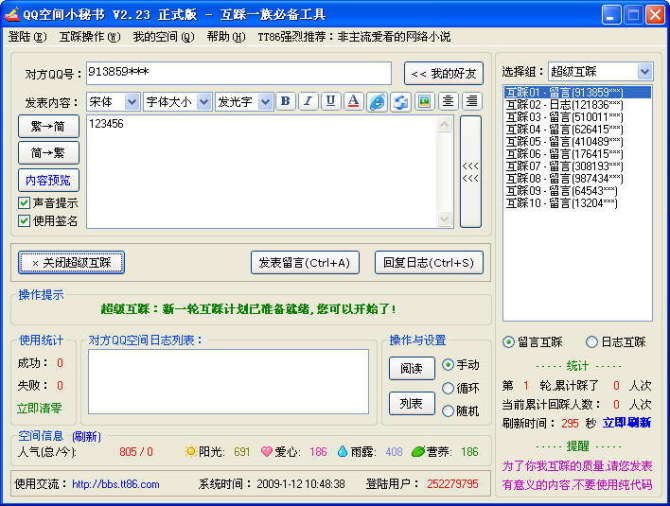Click the 立即刷新 link
The height and width of the screenshot is (506, 670).
pos(627,423)
